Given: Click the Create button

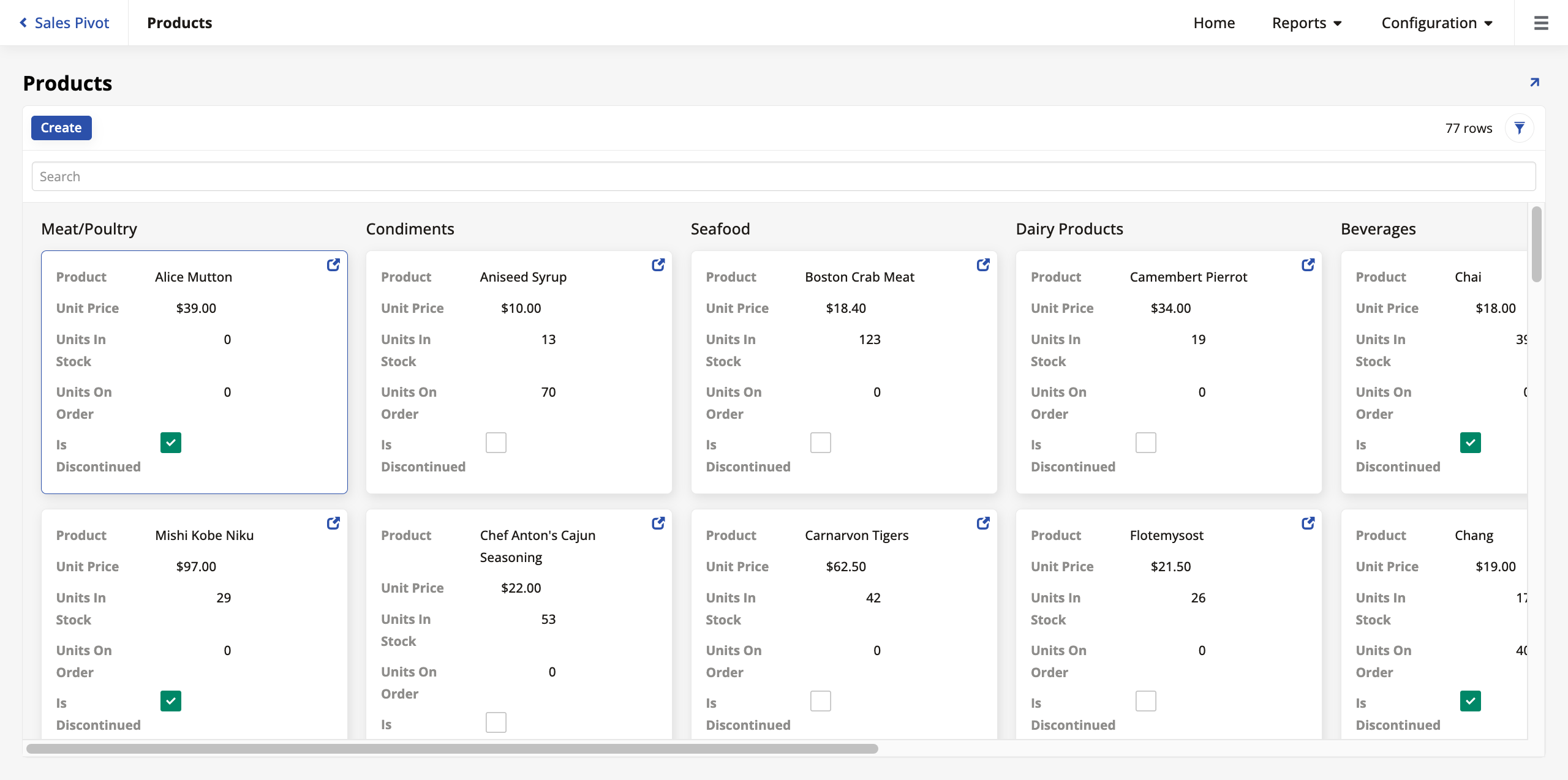Looking at the screenshot, I should [61, 127].
